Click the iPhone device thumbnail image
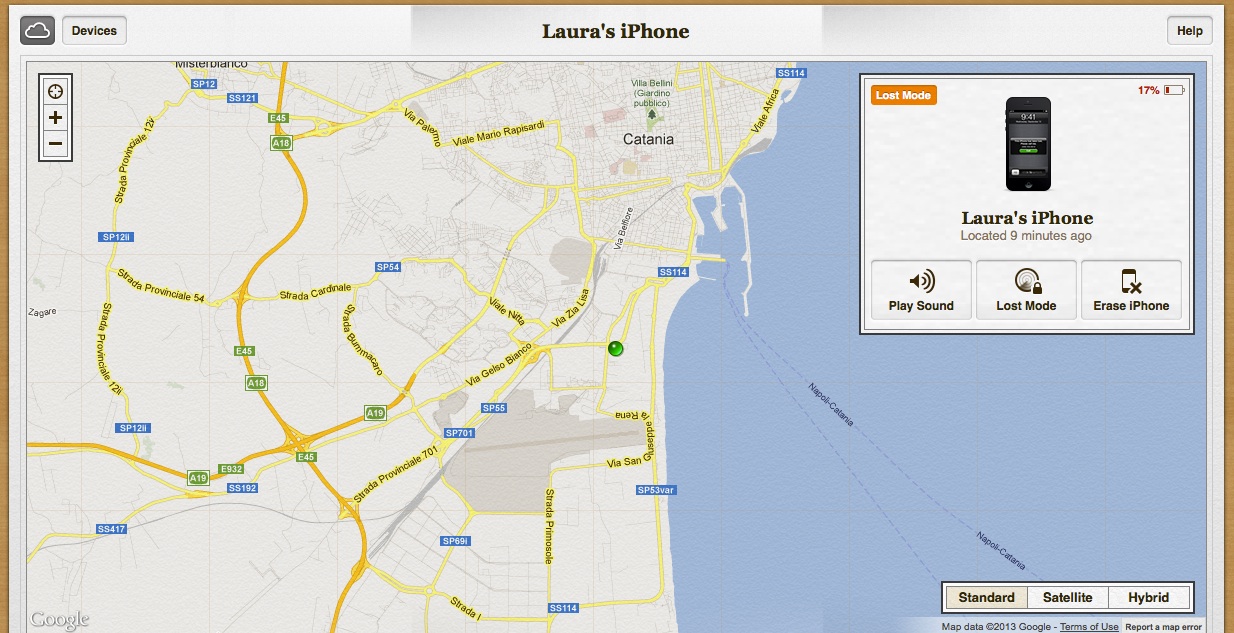 tap(1027, 144)
